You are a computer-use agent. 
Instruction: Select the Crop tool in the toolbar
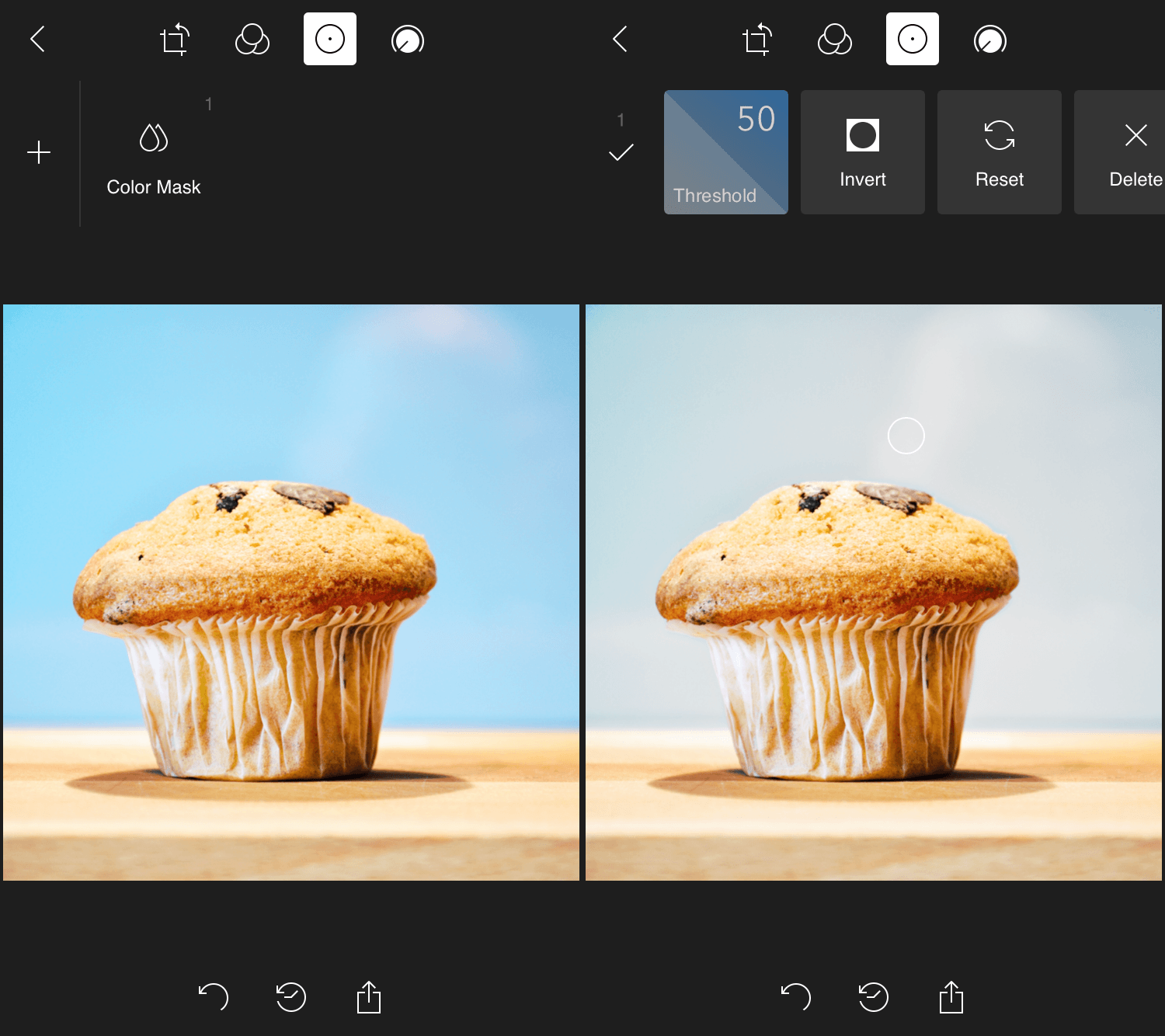click(174, 40)
